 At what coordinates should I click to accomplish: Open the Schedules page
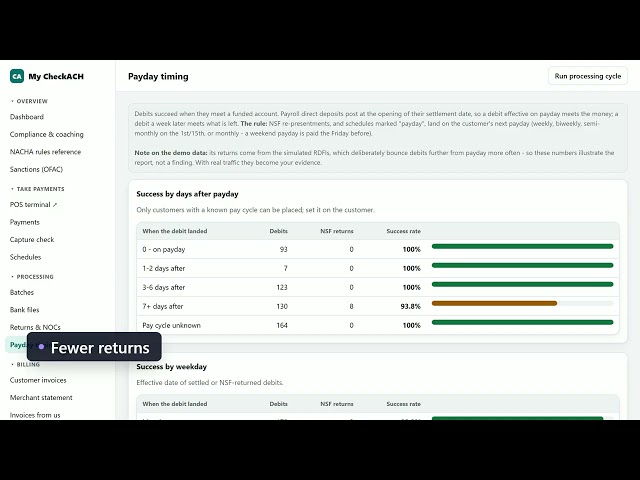[26, 257]
